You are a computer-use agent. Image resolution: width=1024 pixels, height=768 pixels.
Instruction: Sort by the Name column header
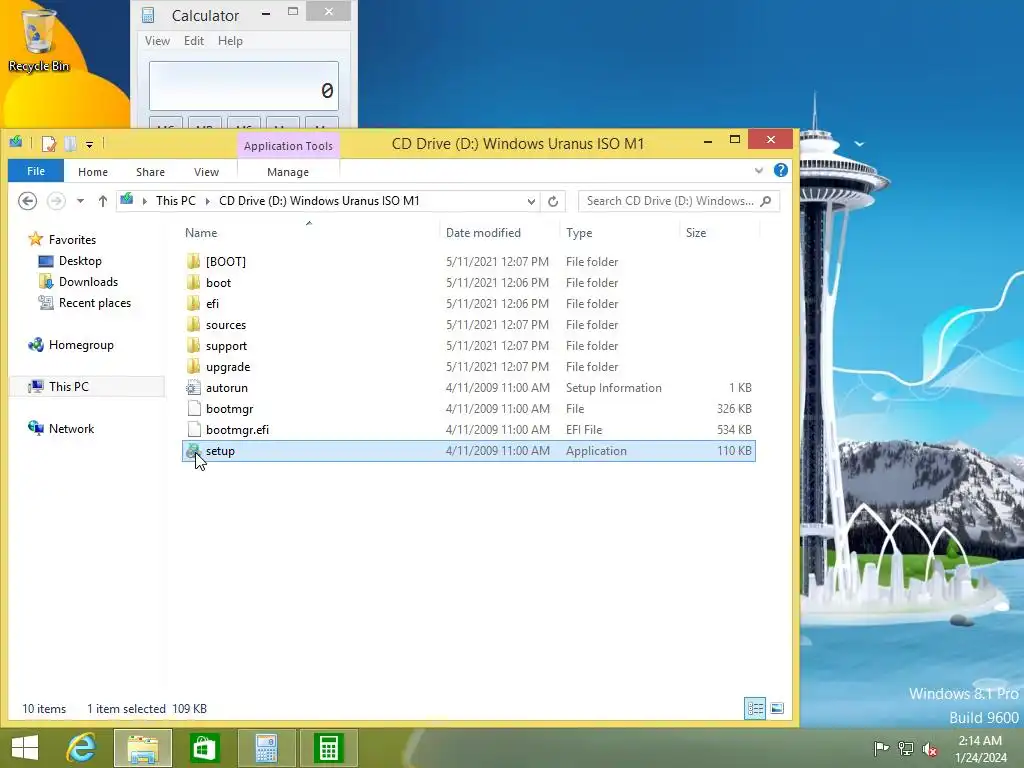pyautogui.click(x=201, y=232)
